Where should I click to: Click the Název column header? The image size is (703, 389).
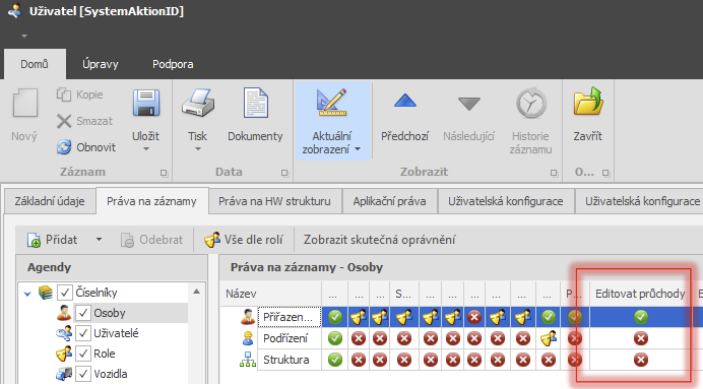[270, 294]
